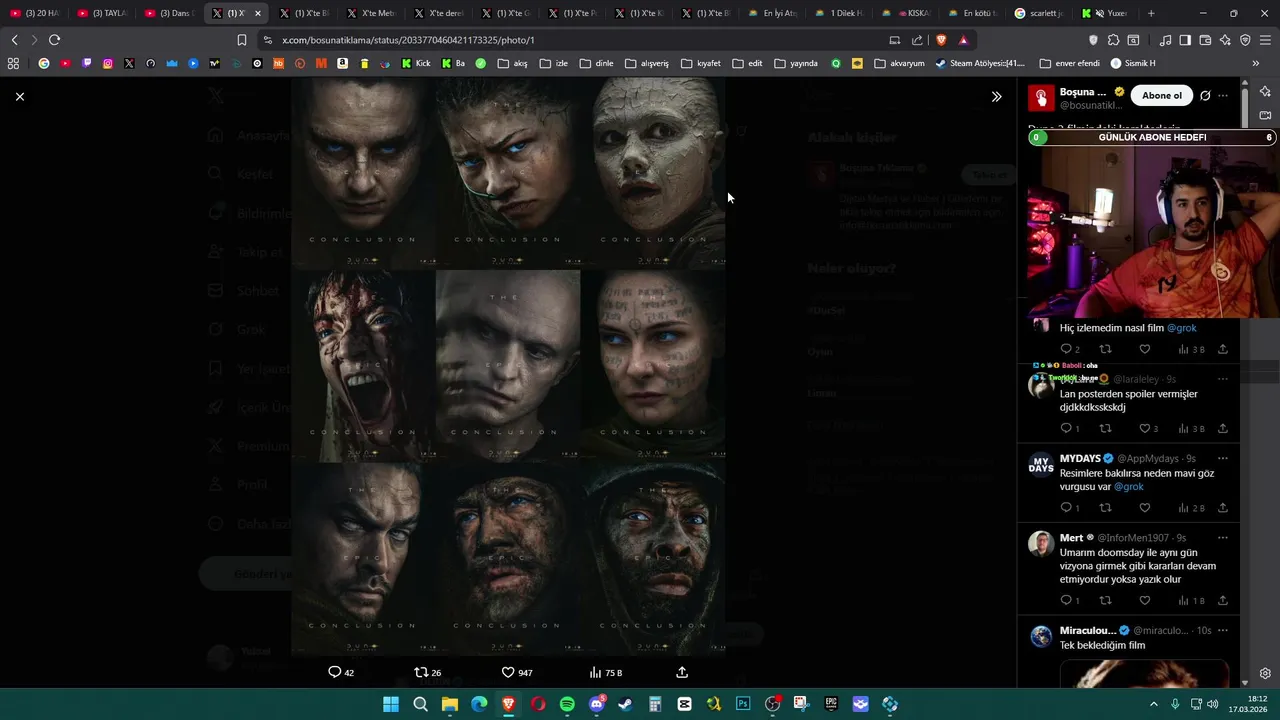The height and width of the screenshot is (720, 1280).
Task: Open more options on the Mert reply
Action: [1223, 538]
